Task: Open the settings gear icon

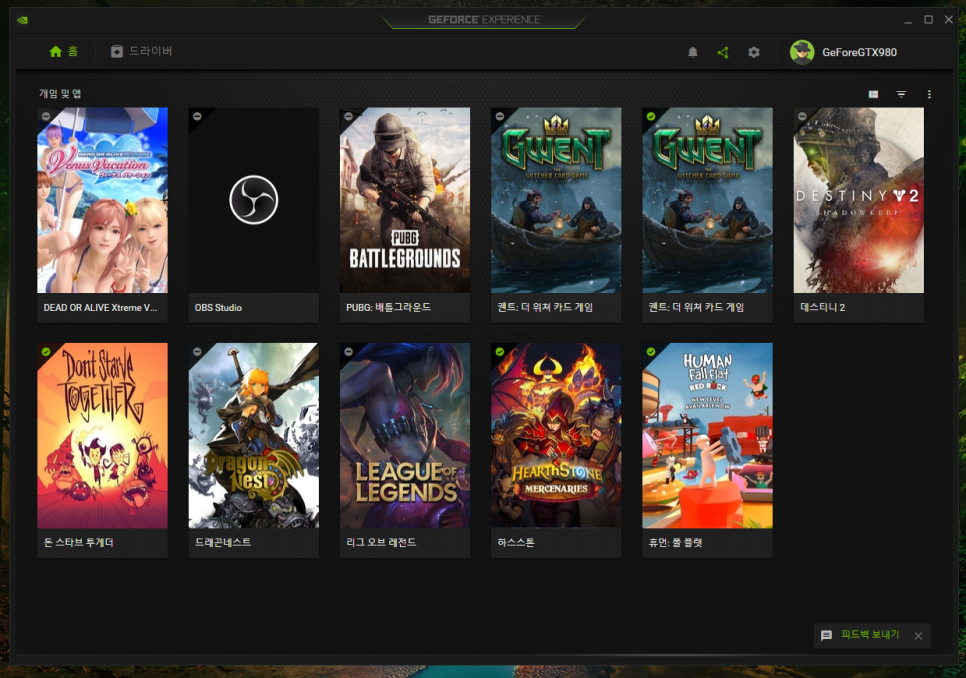Action: pos(753,52)
